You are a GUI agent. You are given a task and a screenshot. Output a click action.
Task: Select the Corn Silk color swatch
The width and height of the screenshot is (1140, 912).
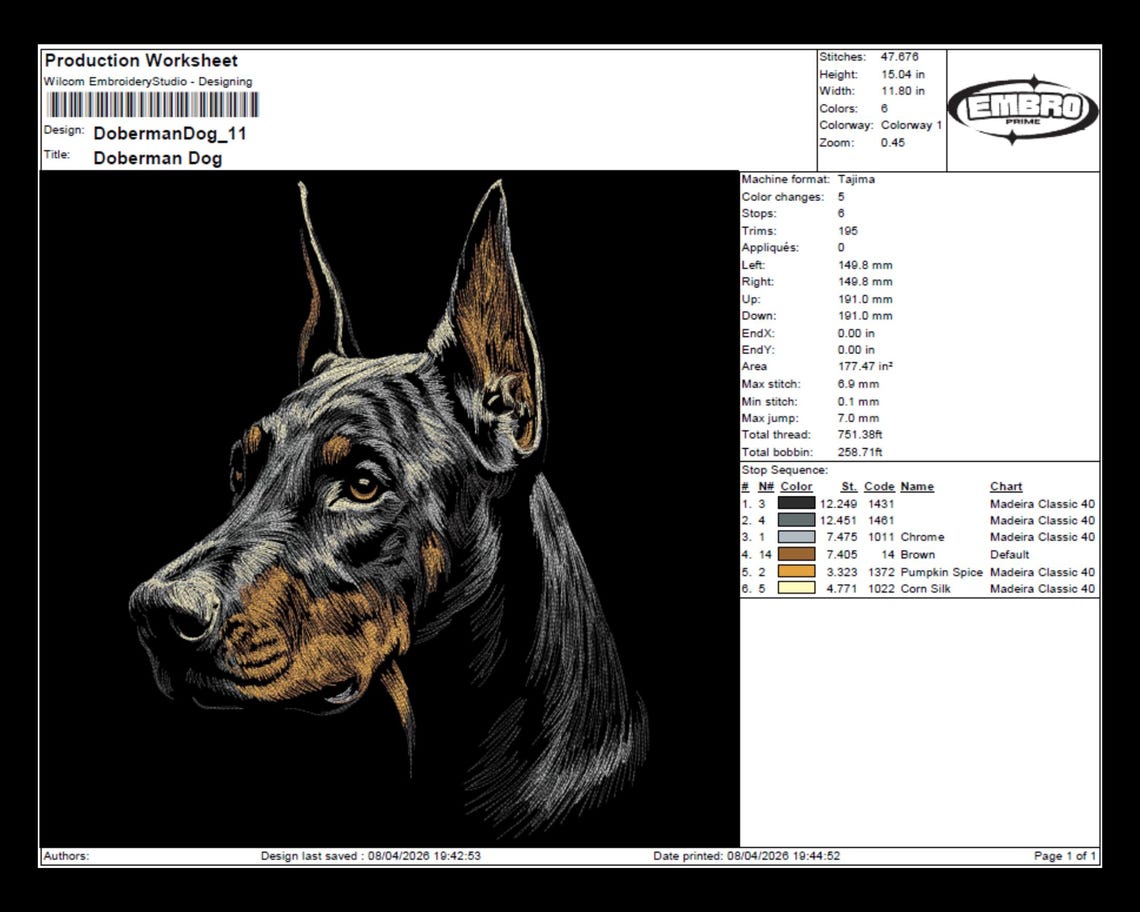pos(796,588)
